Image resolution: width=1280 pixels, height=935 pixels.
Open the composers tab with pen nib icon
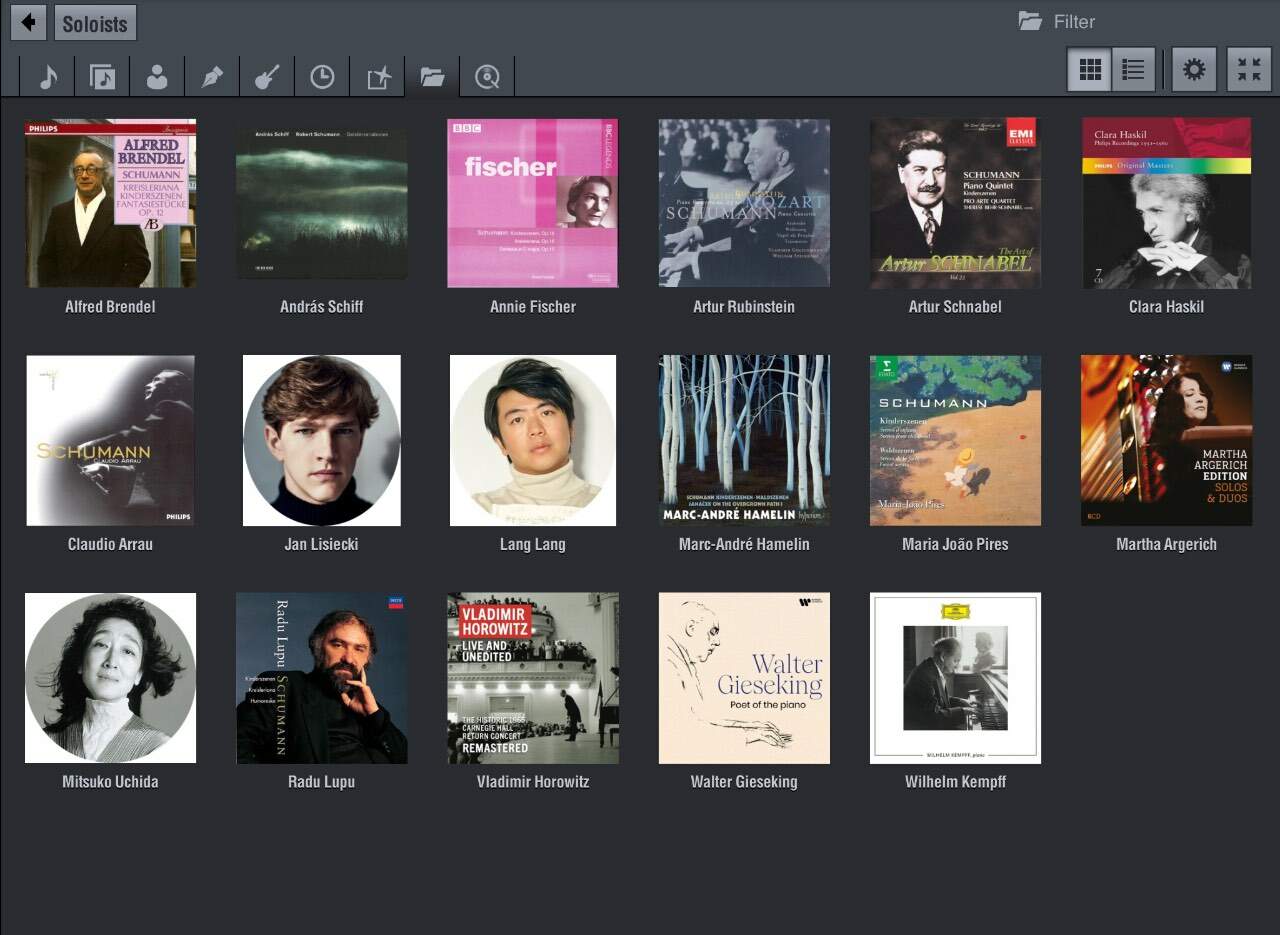tap(212, 76)
